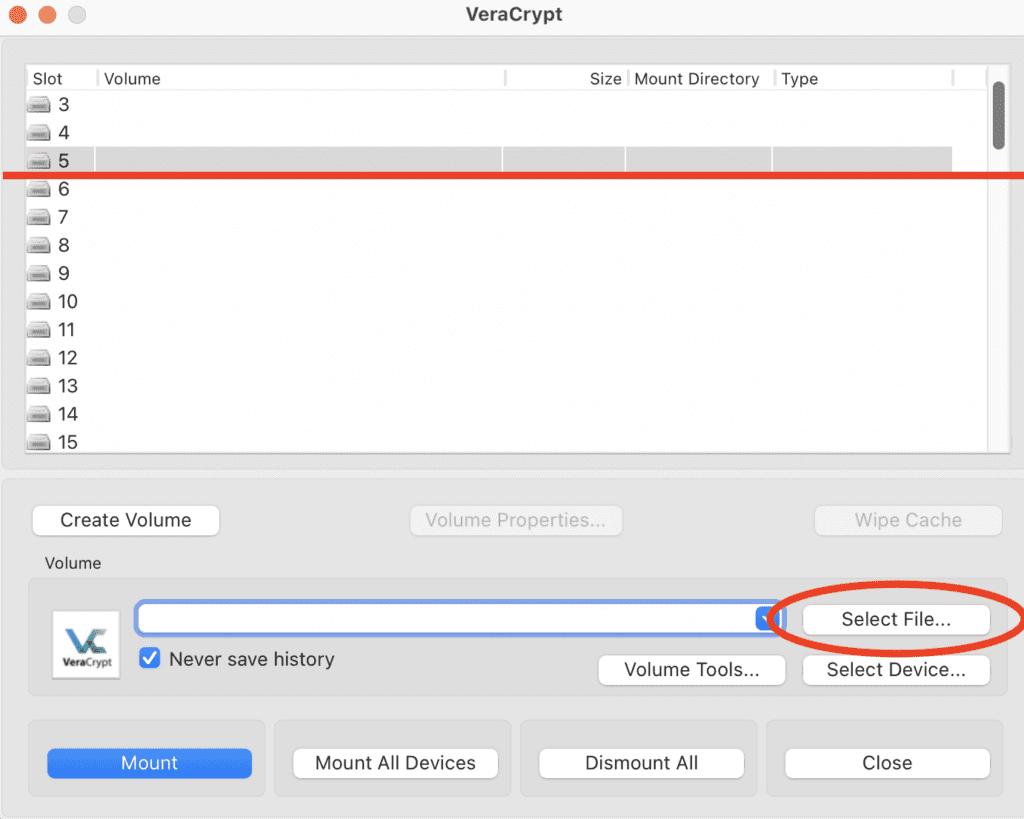The height and width of the screenshot is (819, 1024).
Task: Minimize the VeraCrypt window
Action: coord(48,14)
